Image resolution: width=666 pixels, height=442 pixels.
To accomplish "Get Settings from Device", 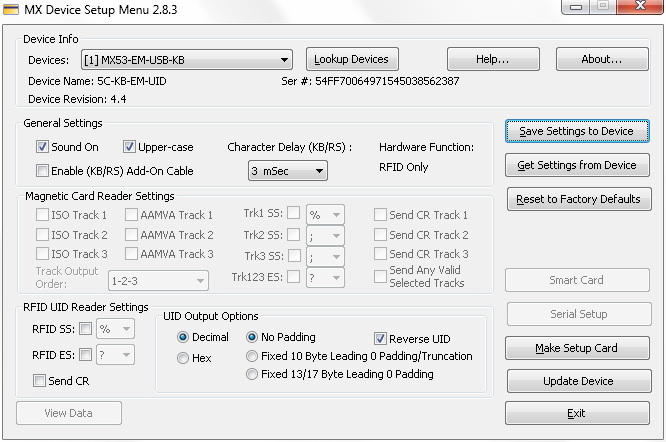I will 577,165.
